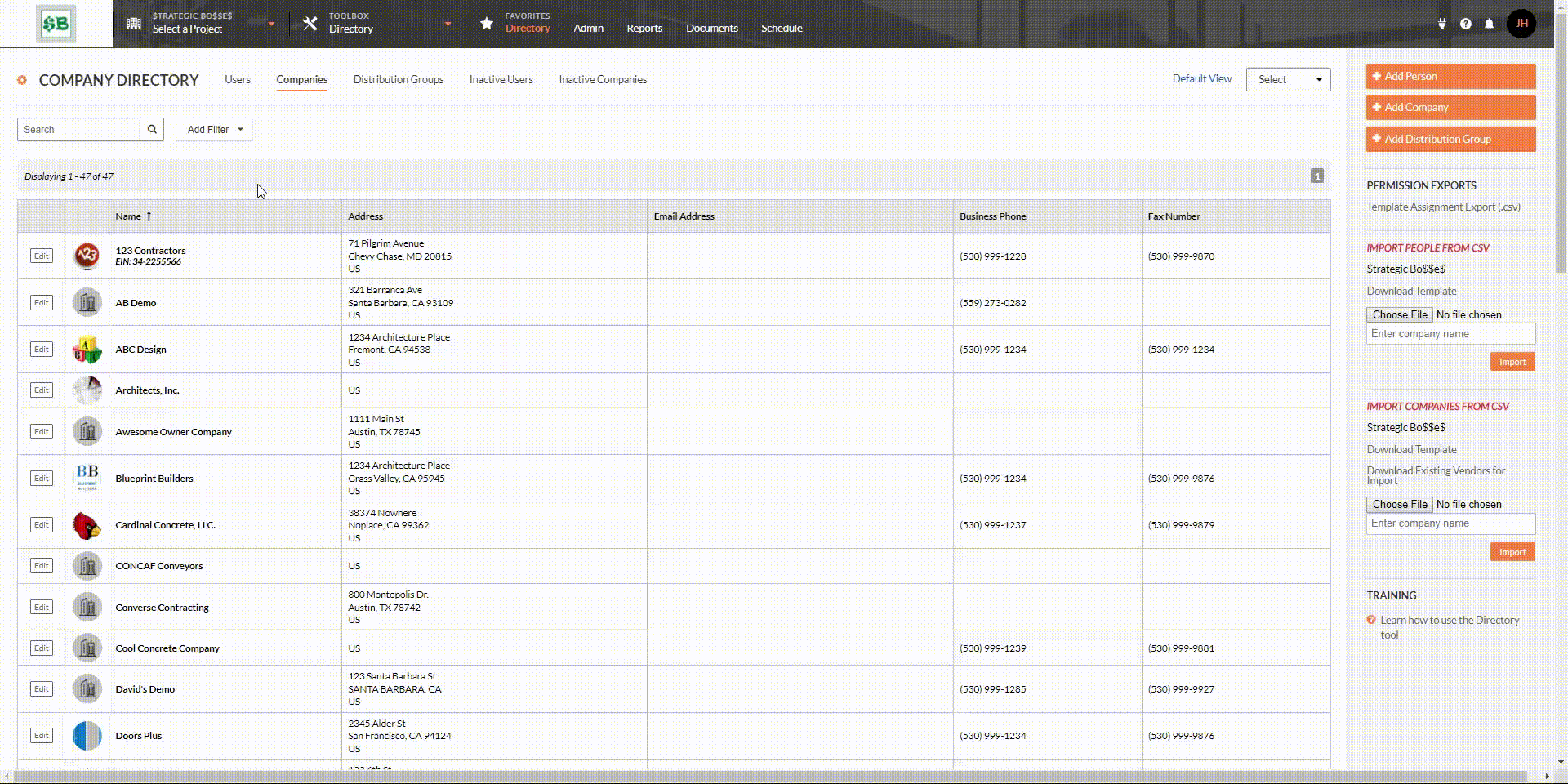
Task: Expand the Add Filter dropdown
Action: click(215, 129)
